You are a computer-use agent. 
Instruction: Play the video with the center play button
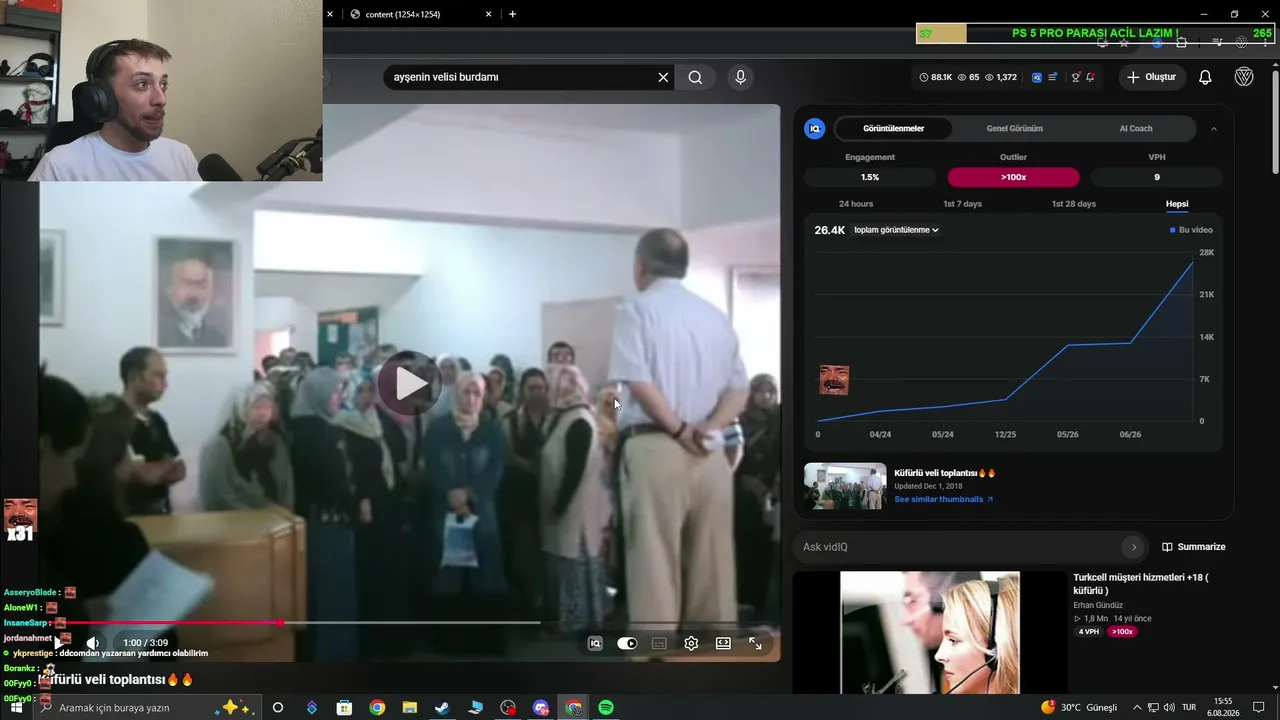[409, 383]
